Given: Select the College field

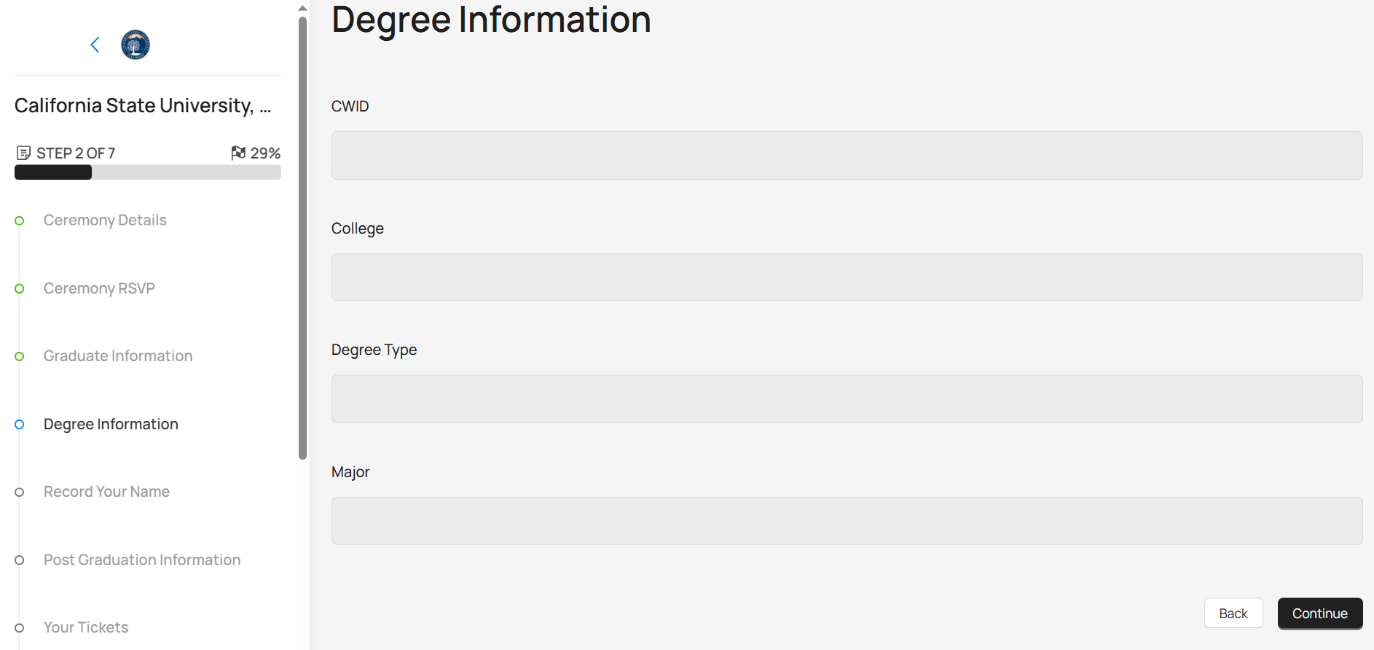Looking at the screenshot, I should (846, 277).
